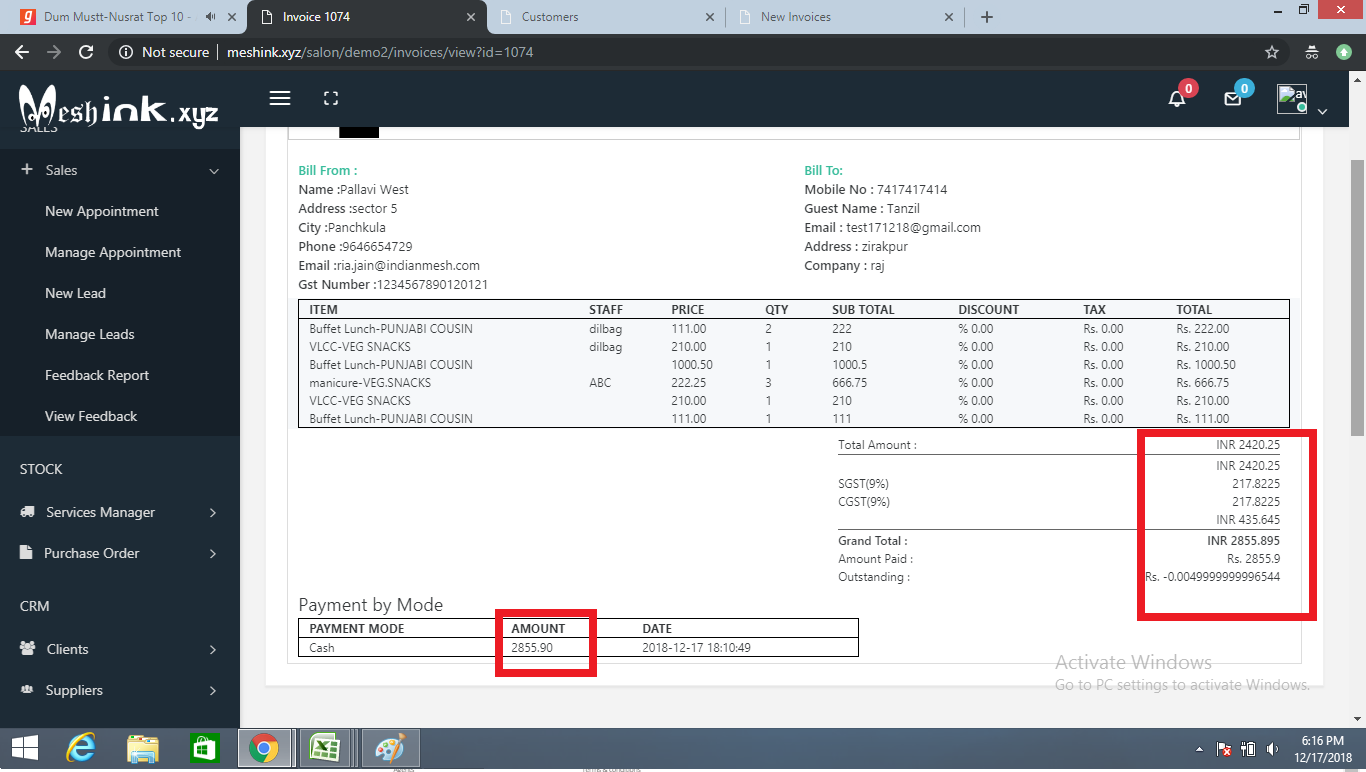1366x772 pixels.
Task: Reload the page using refresh icon
Action: (x=86, y=52)
